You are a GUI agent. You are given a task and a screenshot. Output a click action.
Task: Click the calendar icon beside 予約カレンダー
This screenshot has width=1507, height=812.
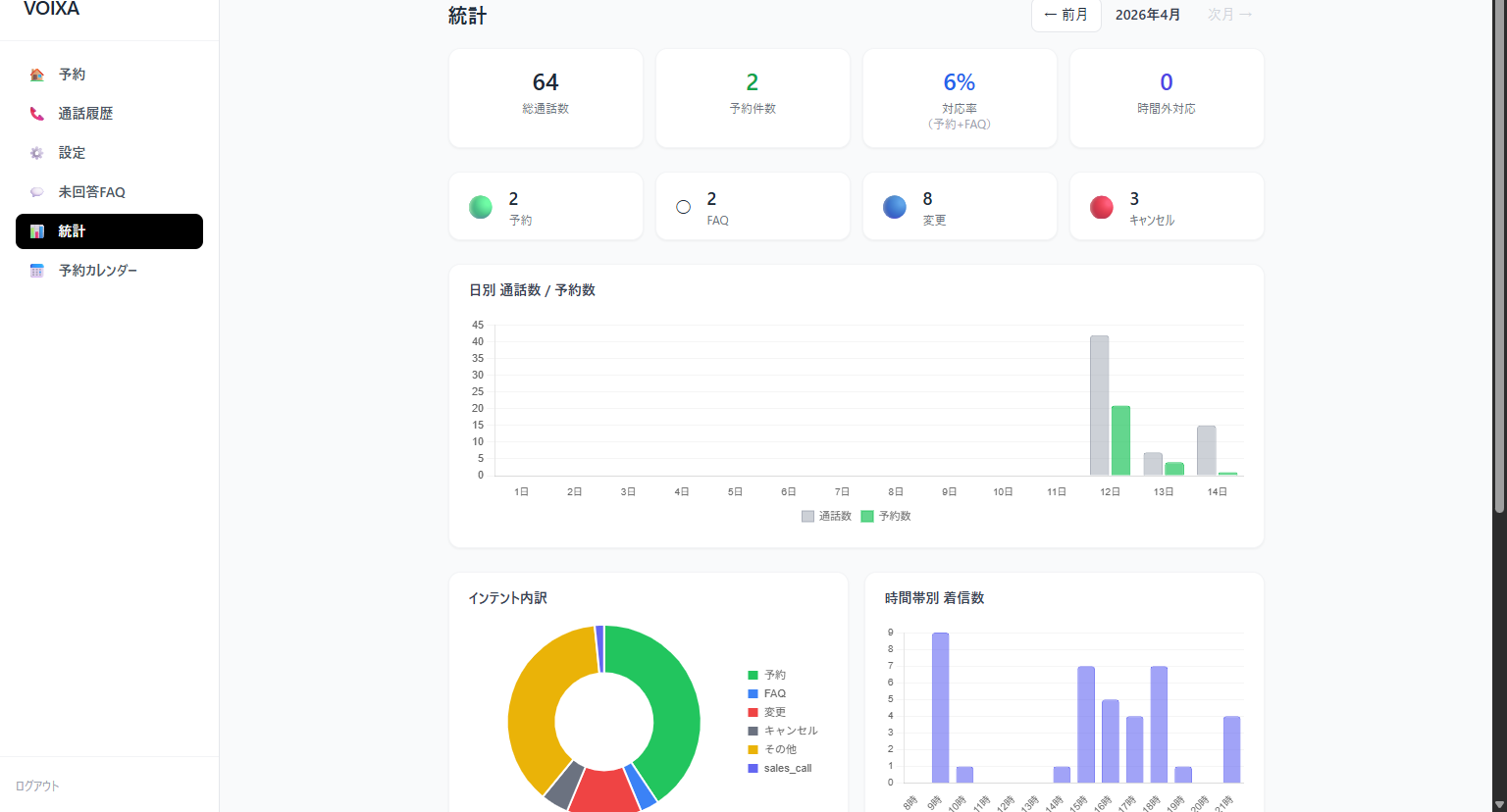click(x=37, y=271)
